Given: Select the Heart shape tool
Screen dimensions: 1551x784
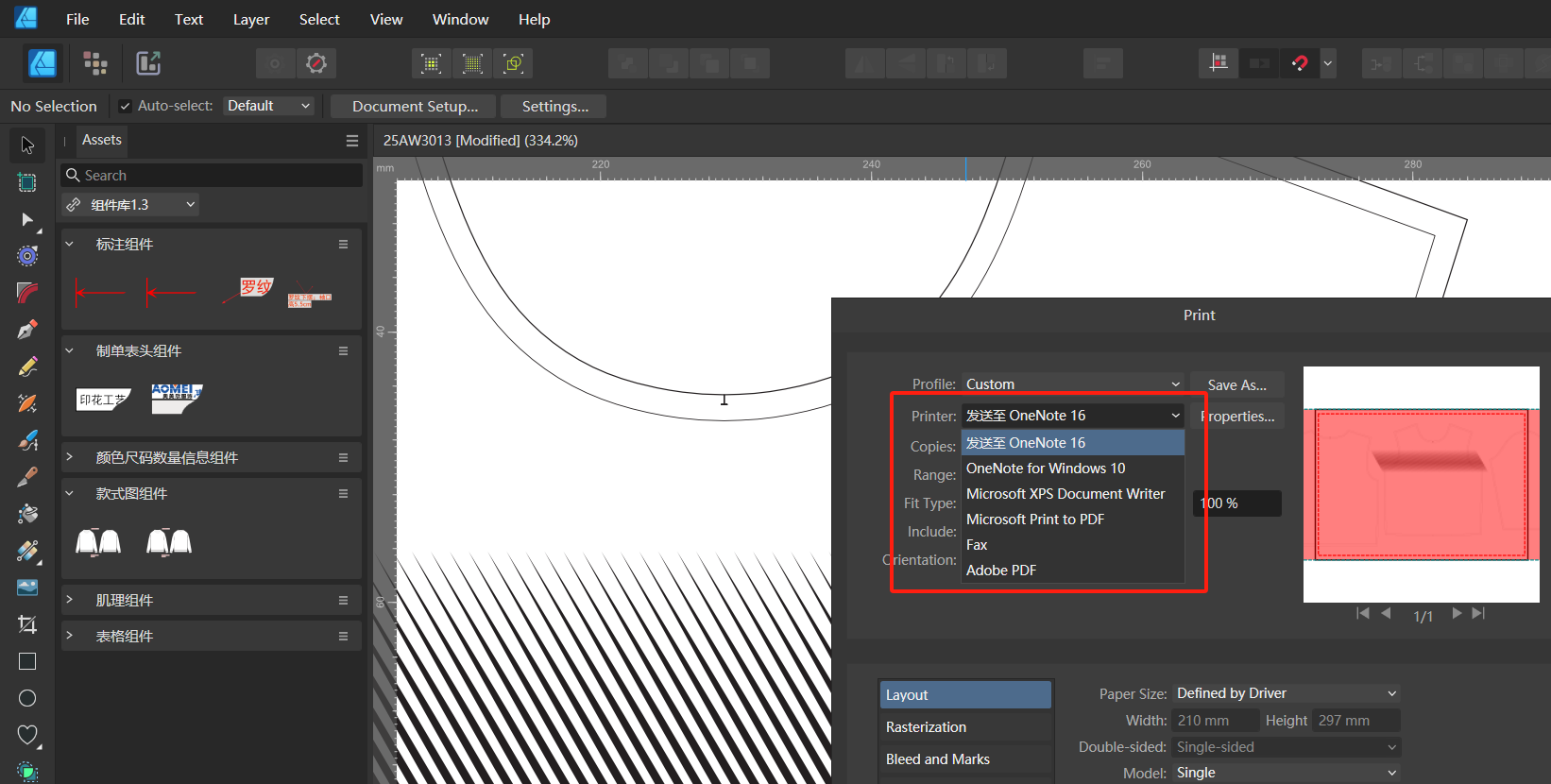Looking at the screenshot, I should click(27, 735).
